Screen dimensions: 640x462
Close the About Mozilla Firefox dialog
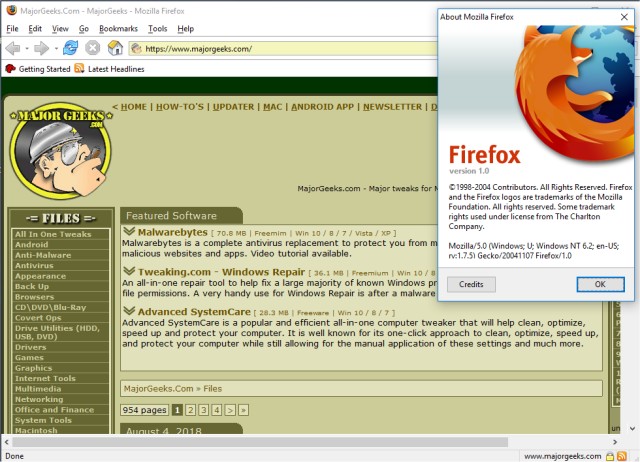[x=624, y=17]
